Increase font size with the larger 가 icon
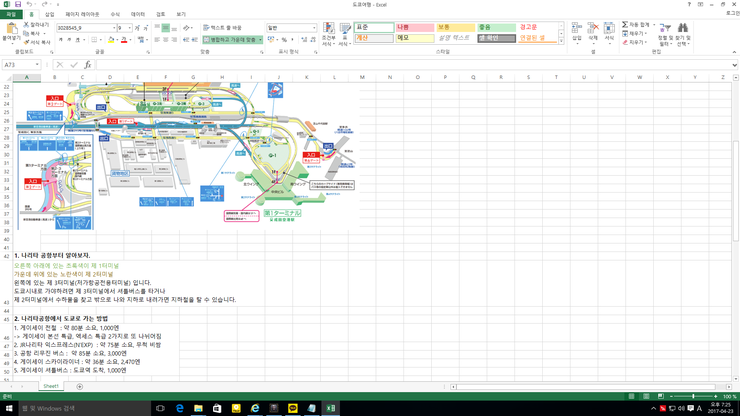Image resolution: width=740 pixels, height=416 pixels. tap(137, 28)
